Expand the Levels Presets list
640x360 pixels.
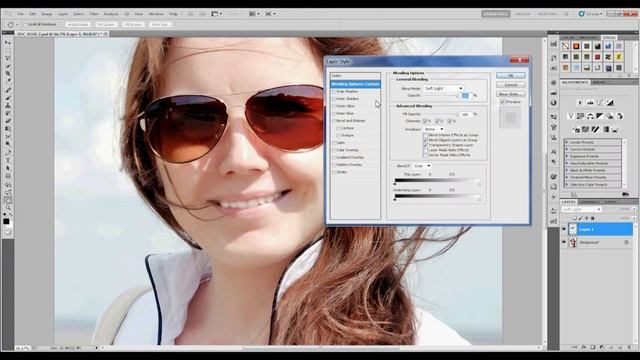[x=567, y=142]
